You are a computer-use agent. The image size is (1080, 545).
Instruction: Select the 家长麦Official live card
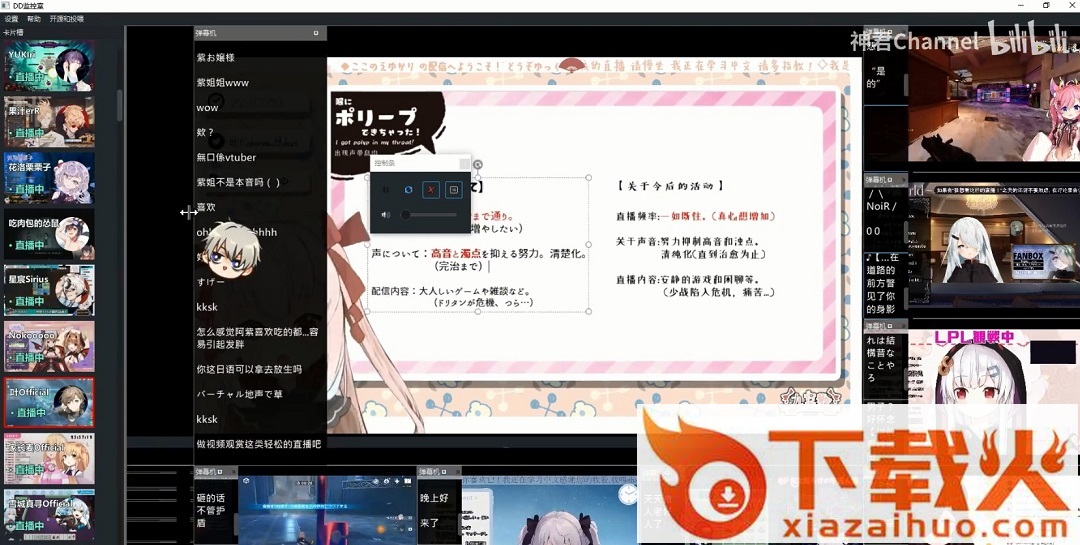point(49,459)
